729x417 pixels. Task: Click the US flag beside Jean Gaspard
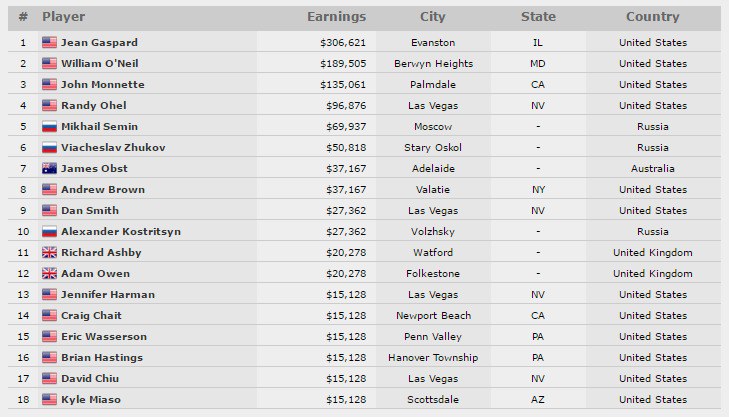(49, 43)
